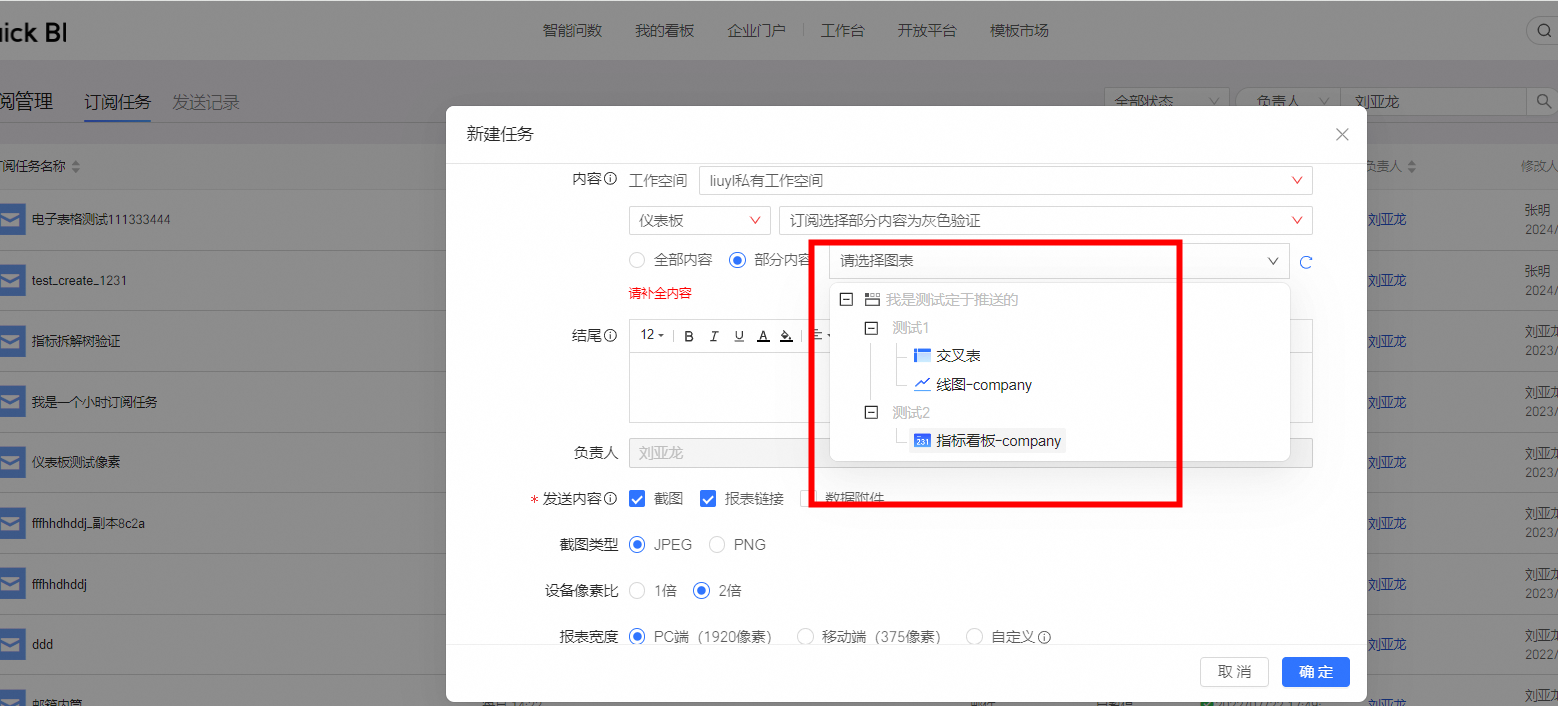Click the 确定 confirm button
This screenshot has height=706, width=1558.
coord(1315,672)
